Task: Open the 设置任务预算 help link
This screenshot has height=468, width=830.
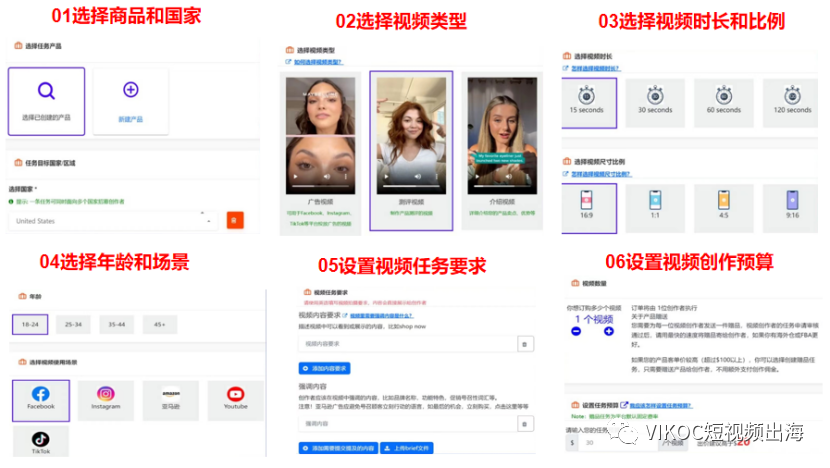Action: [660, 406]
